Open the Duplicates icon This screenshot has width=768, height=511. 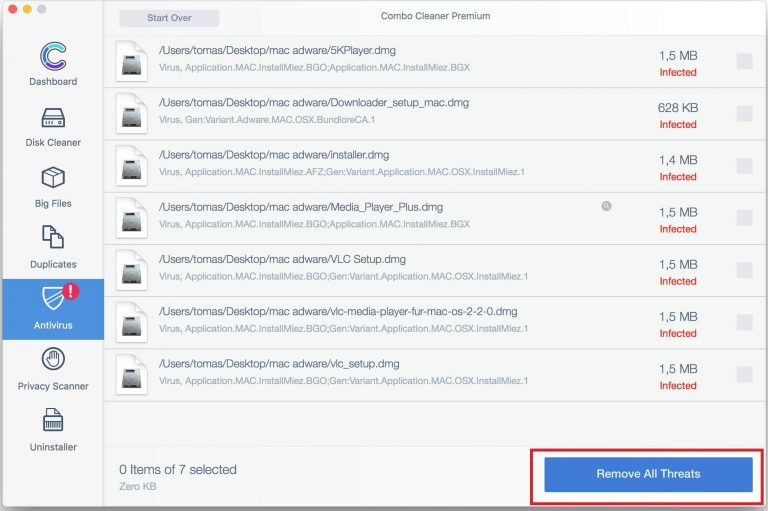coord(53,237)
